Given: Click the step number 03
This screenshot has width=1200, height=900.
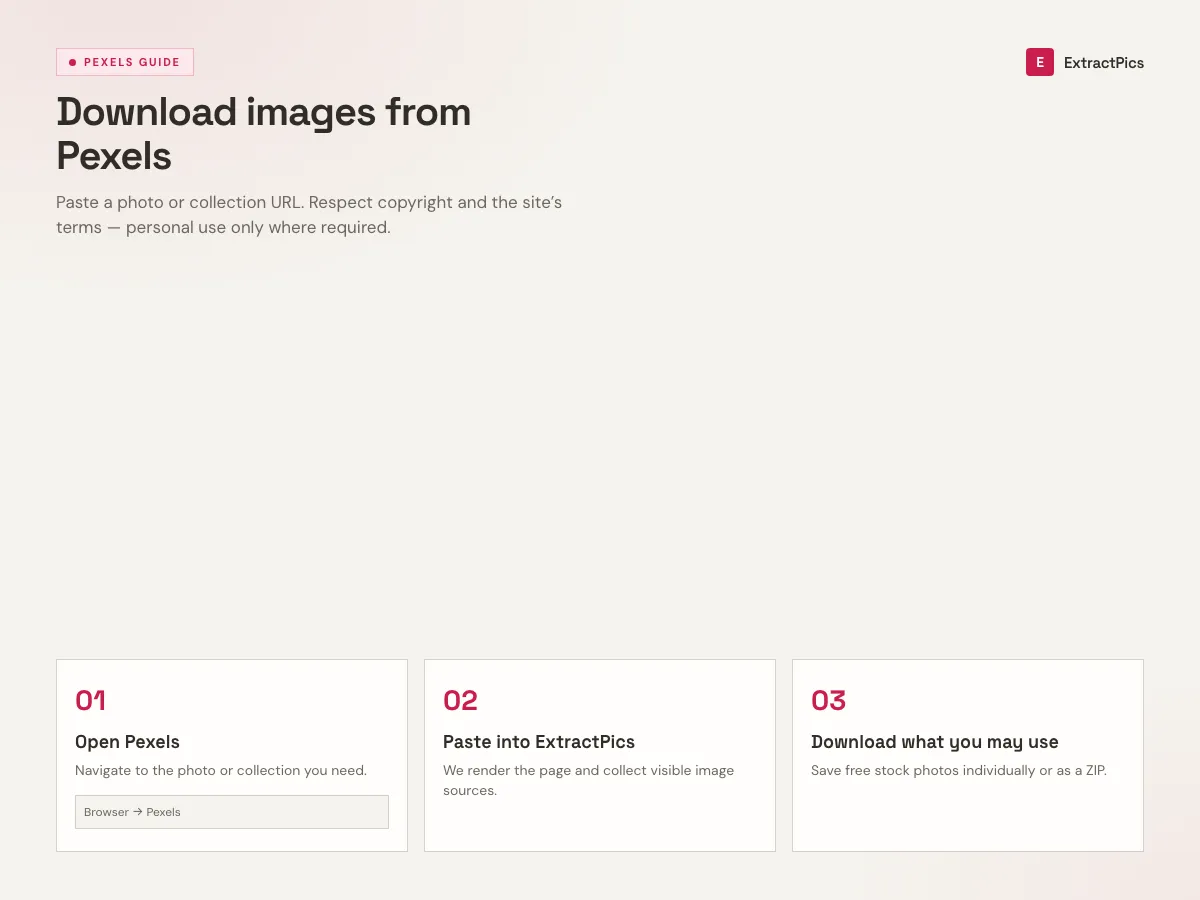Looking at the screenshot, I should point(828,700).
